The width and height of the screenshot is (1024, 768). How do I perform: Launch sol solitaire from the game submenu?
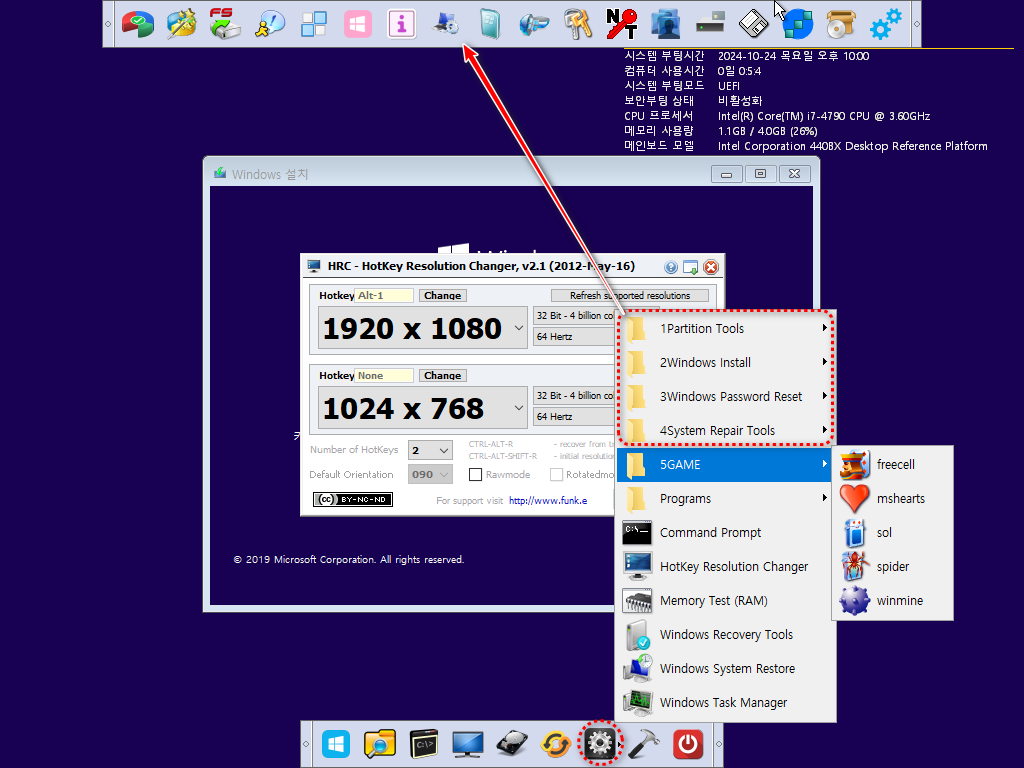(892, 532)
